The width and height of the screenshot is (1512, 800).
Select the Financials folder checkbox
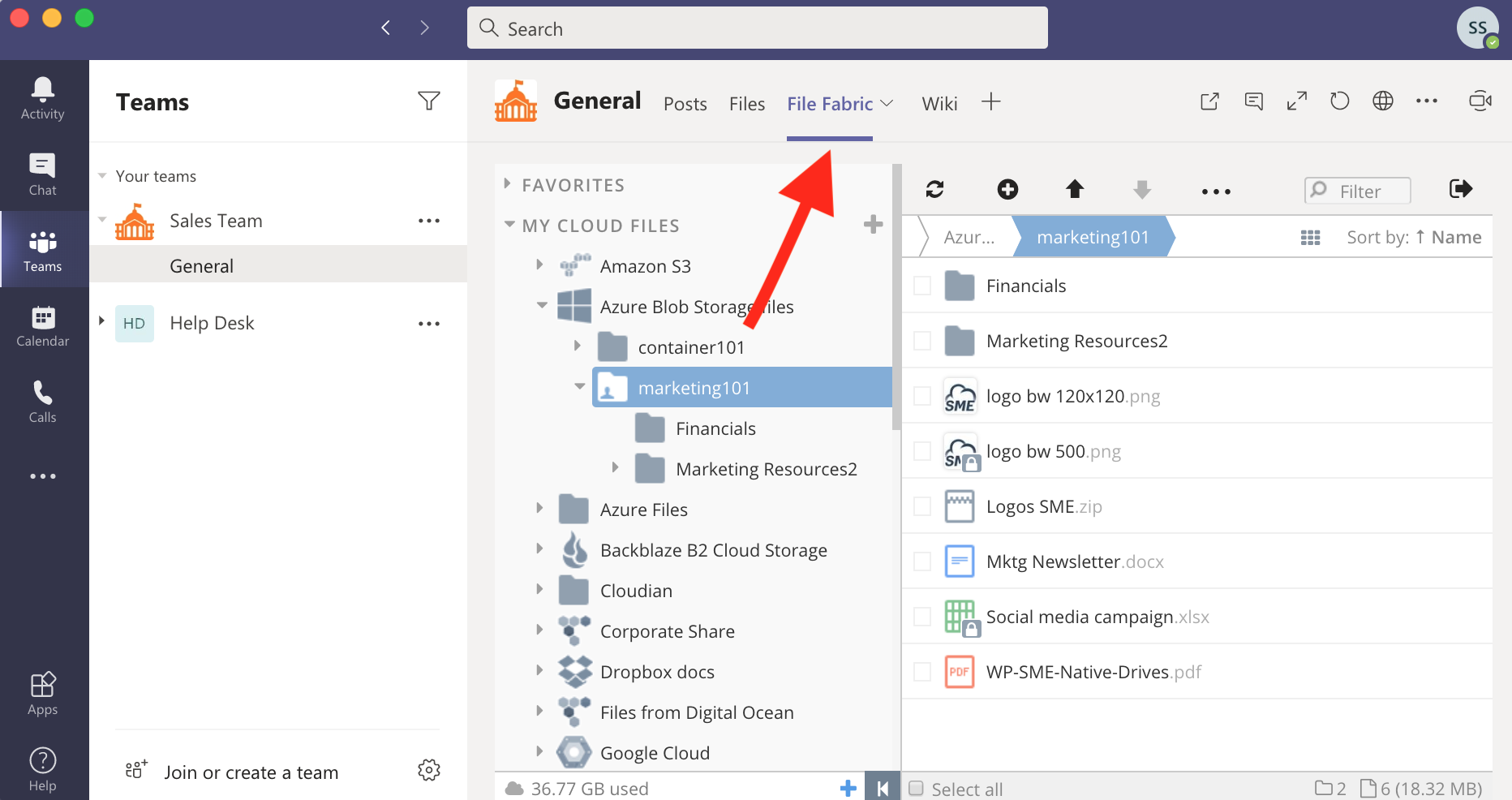point(922,286)
